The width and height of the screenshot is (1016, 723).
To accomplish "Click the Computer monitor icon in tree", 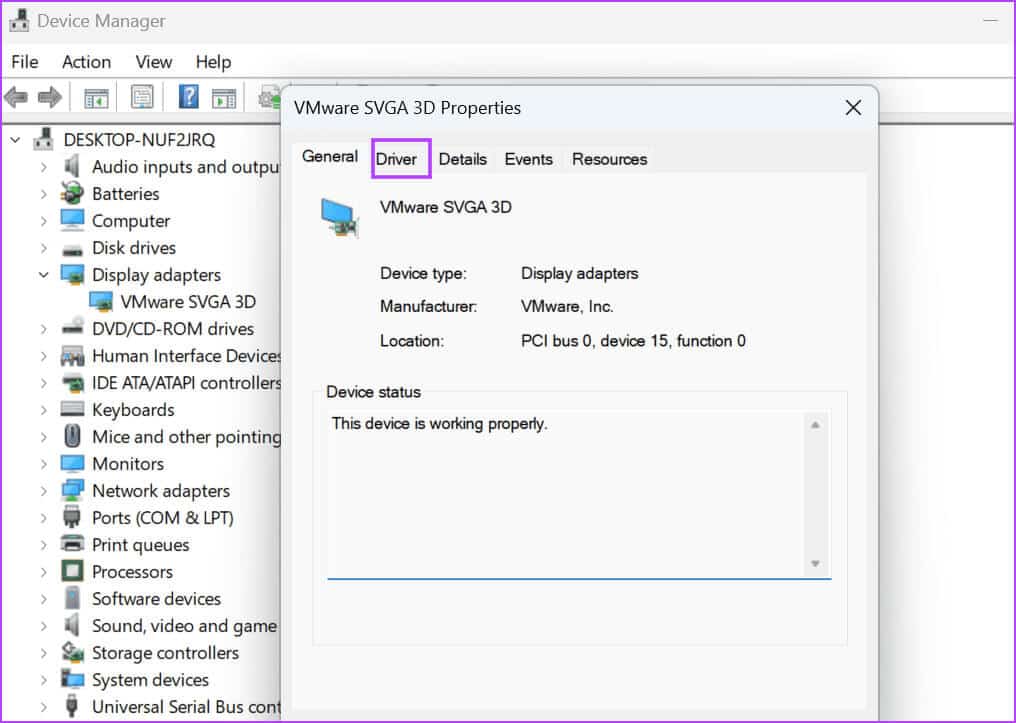I will click(72, 220).
